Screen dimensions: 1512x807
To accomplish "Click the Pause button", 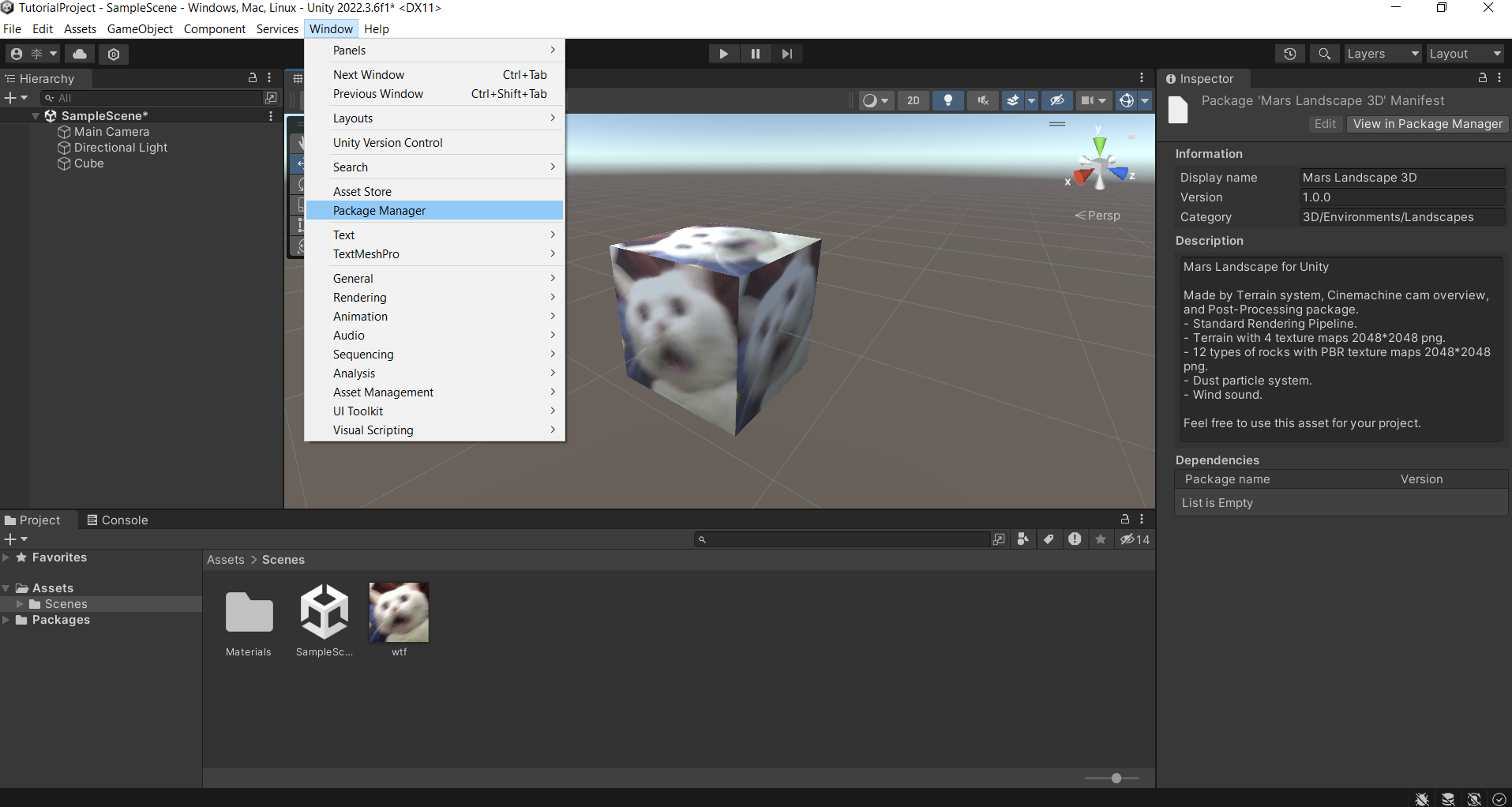I will [756, 54].
